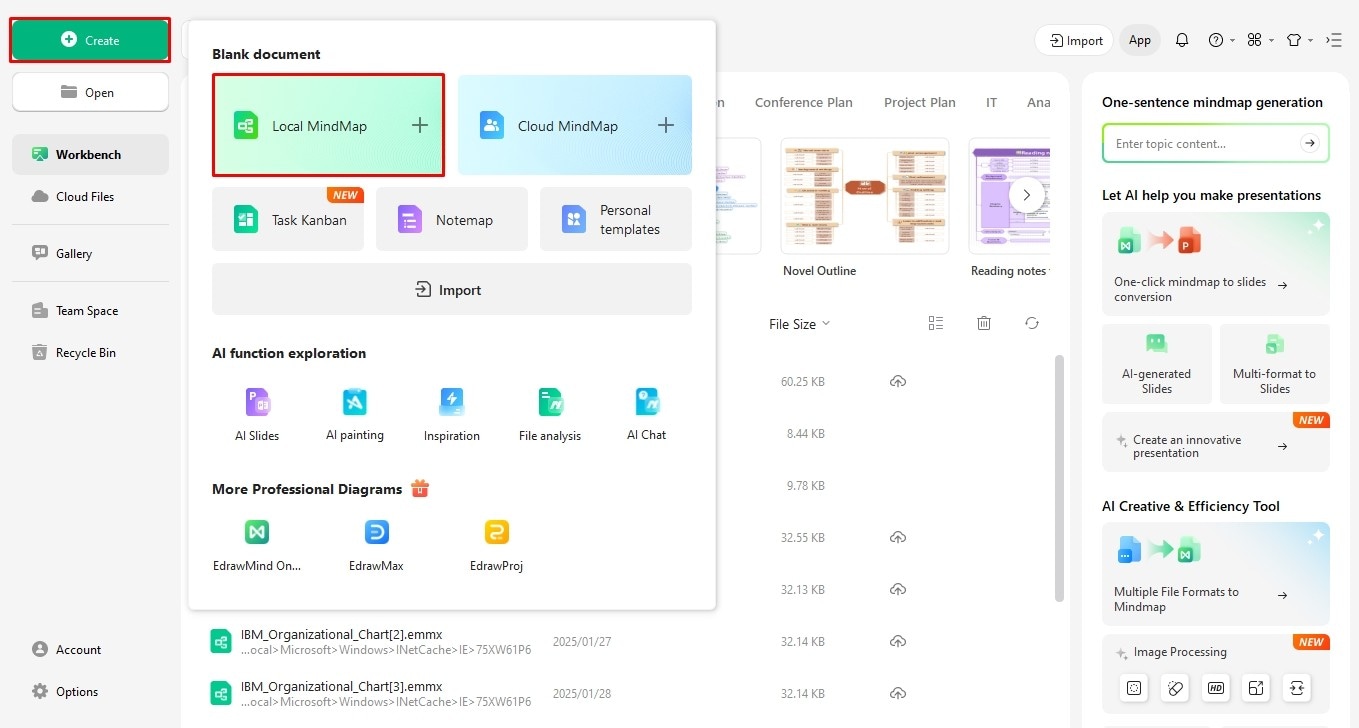This screenshot has width=1359, height=728.
Task: Create a new Cloud MindMap
Action: pos(574,125)
